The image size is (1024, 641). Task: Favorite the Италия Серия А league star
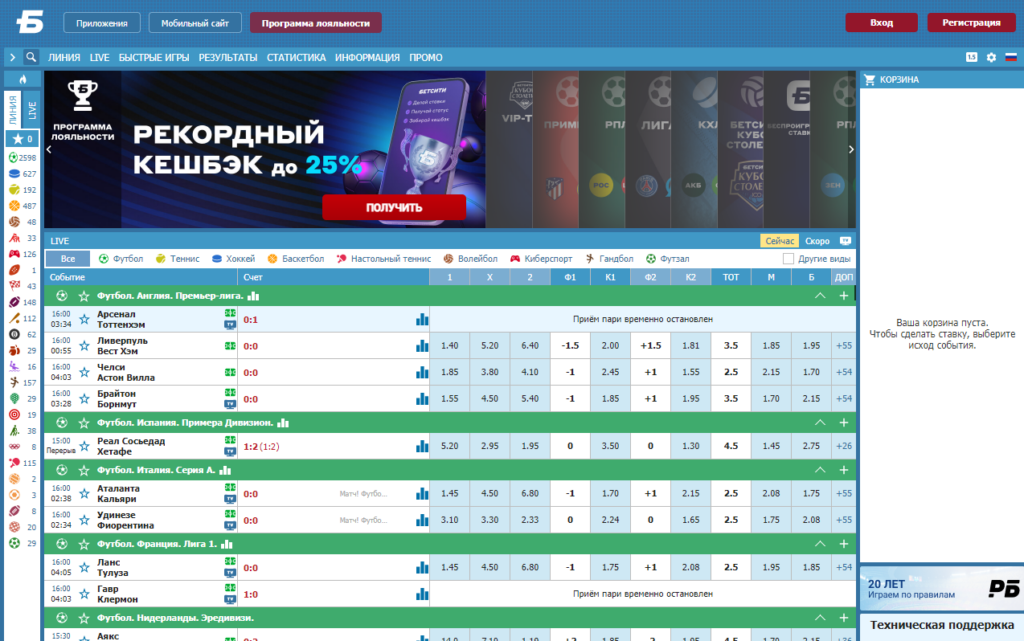click(84, 471)
